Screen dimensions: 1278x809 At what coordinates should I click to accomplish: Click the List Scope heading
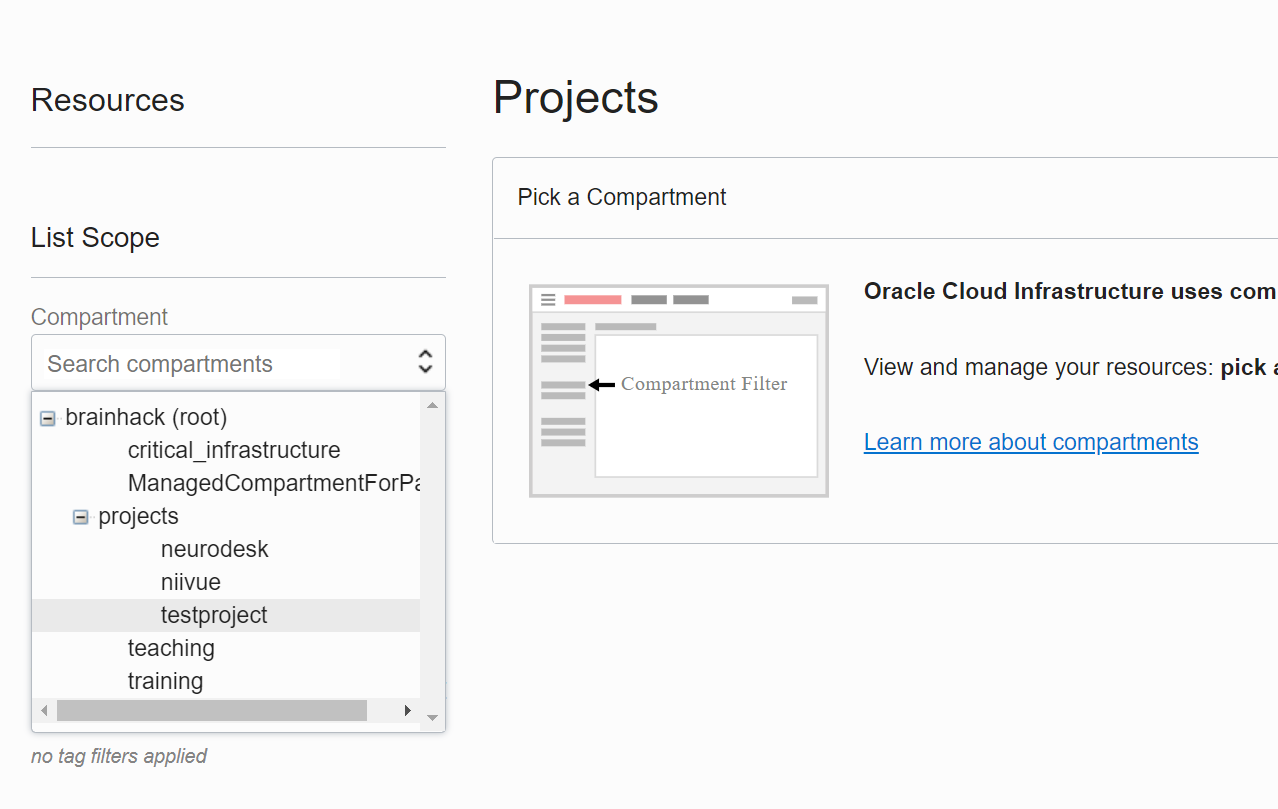95,237
